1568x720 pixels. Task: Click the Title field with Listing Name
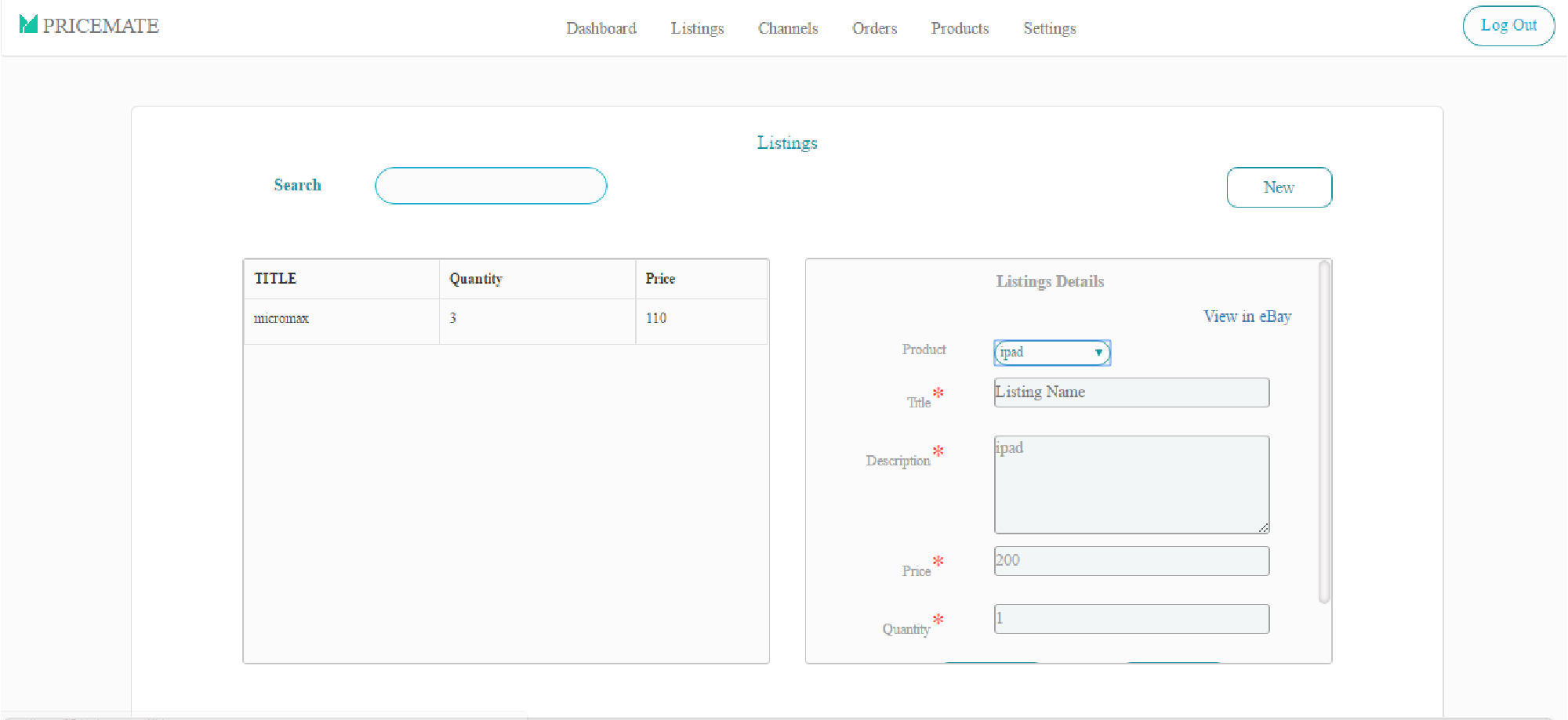[1131, 393]
